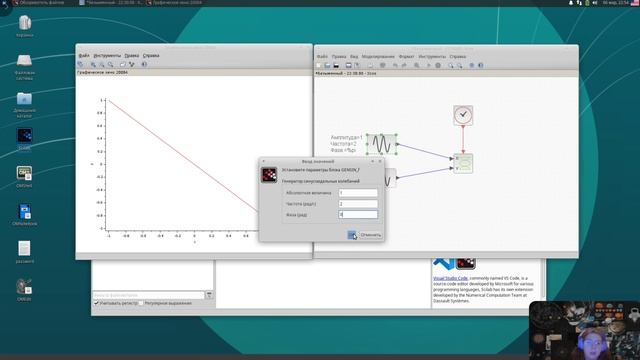Switch to Графическое окно in top taskbar

tap(174, 3)
